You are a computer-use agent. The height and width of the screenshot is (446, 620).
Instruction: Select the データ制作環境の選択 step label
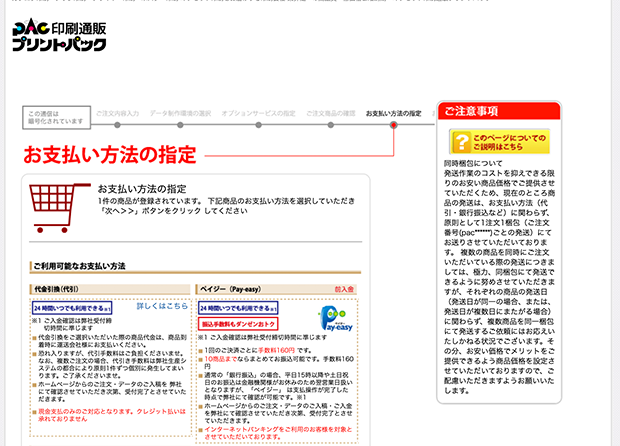pos(180,113)
